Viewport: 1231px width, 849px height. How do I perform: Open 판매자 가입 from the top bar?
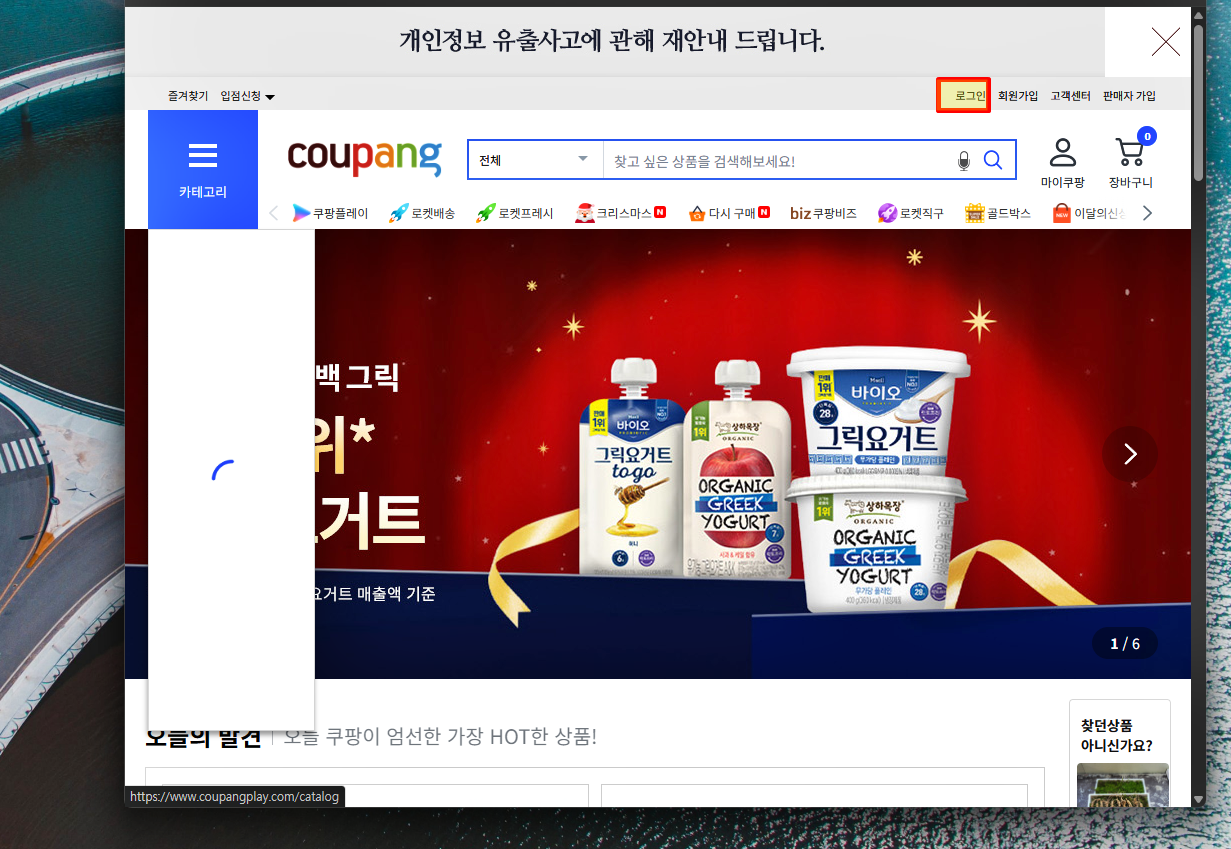(1129, 96)
